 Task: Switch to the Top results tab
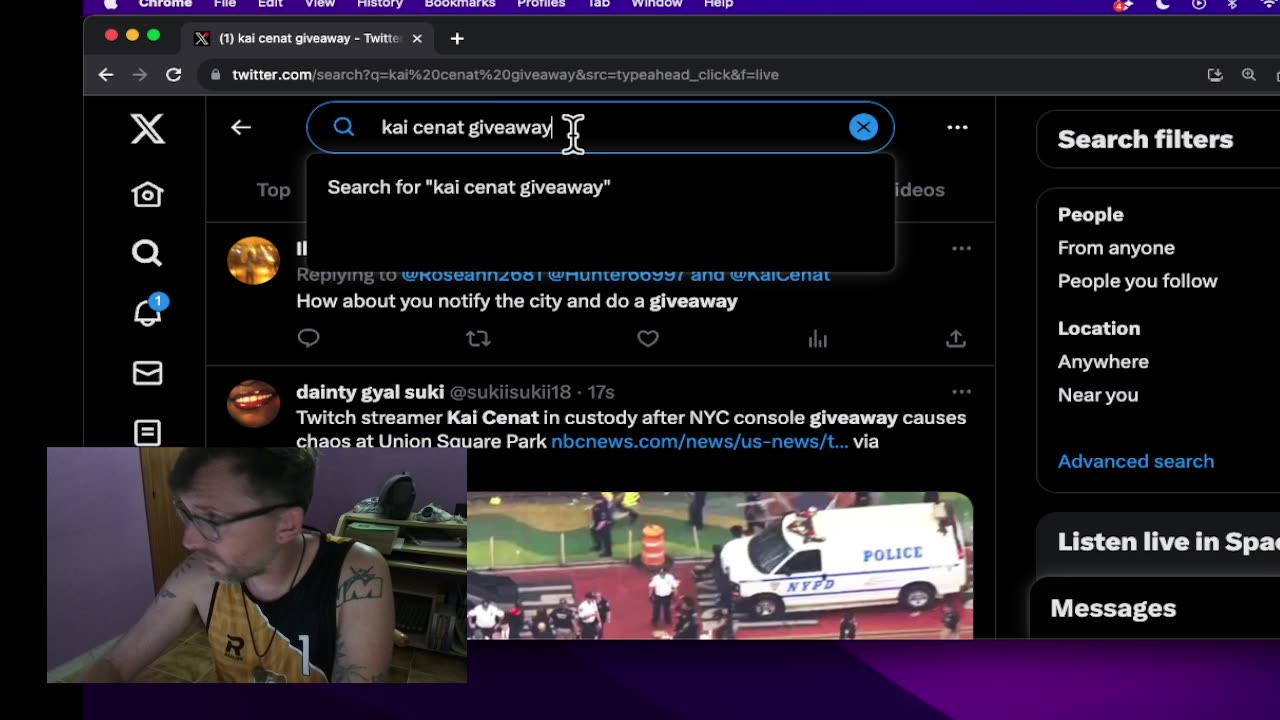(273, 190)
